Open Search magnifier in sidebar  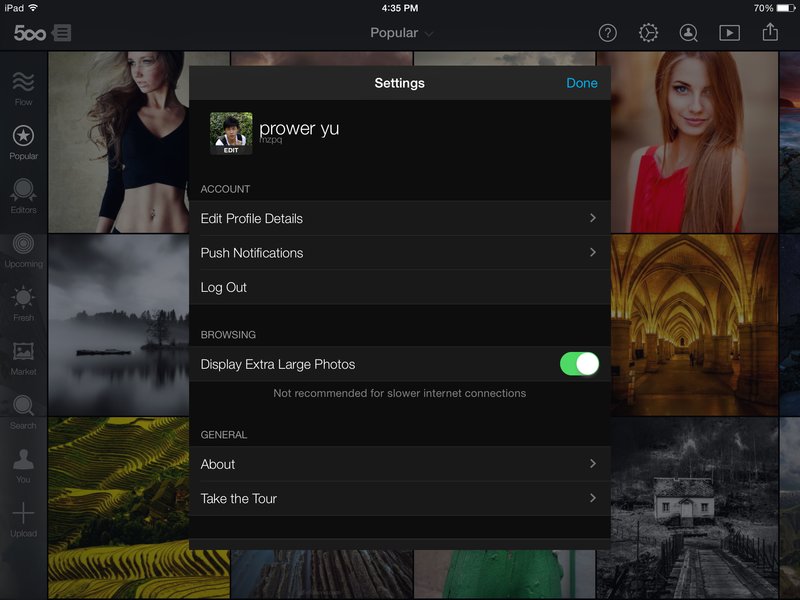[x=23, y=406]
